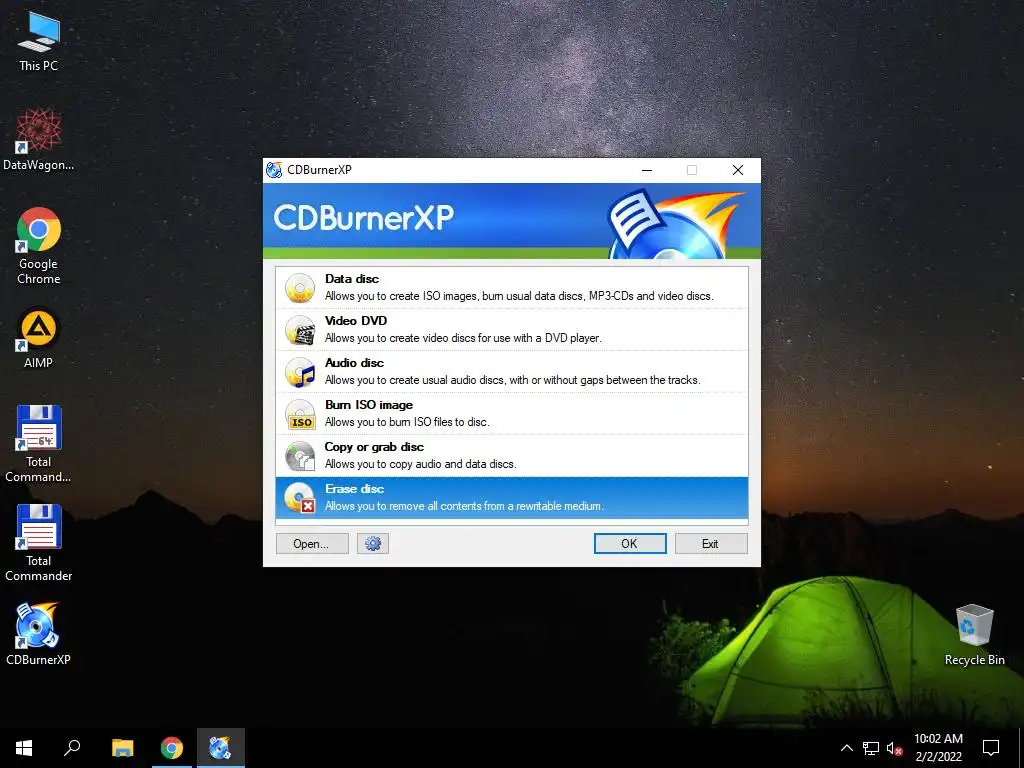
Task: Click description about removing contents from rewritable medium
Action: 464,506
